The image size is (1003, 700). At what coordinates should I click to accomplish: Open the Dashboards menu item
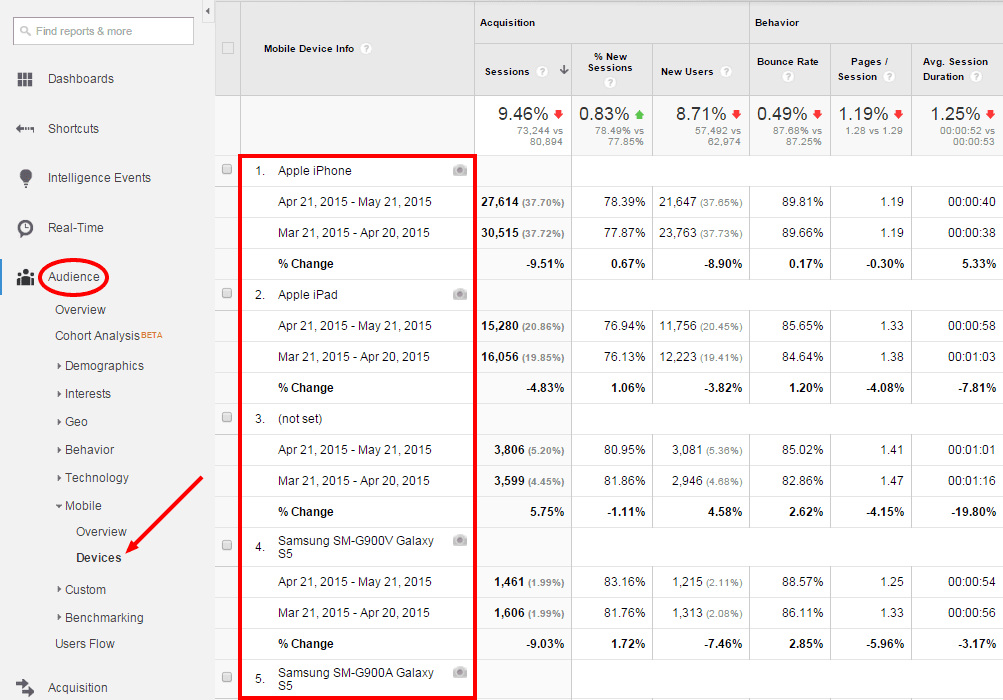(x=81, y=79)
